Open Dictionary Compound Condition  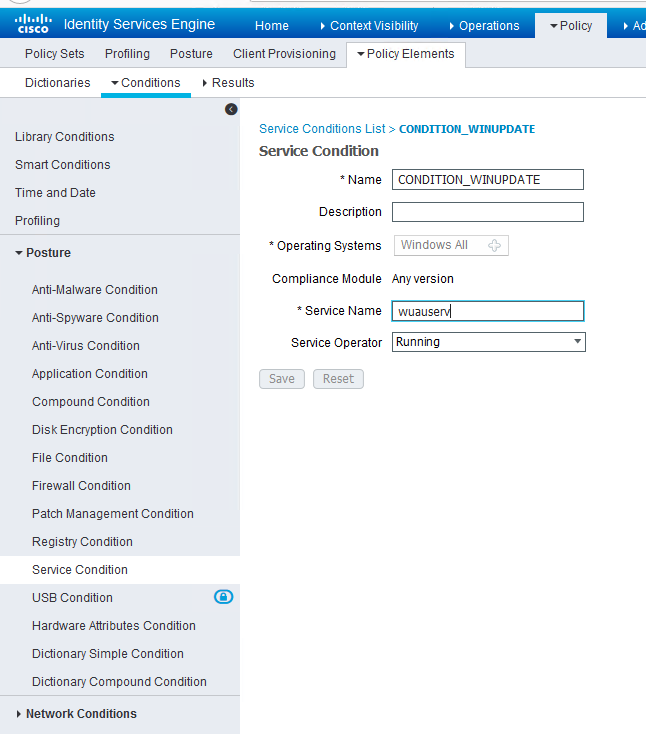coord(119,682)
